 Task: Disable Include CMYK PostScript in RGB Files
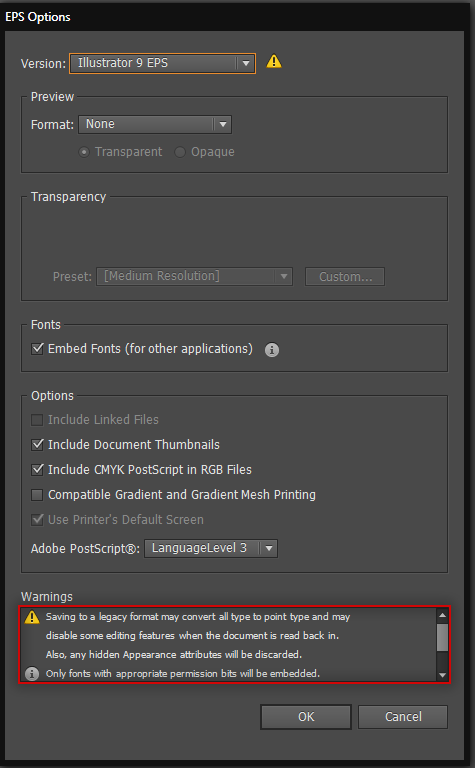(x=37, y=470)
